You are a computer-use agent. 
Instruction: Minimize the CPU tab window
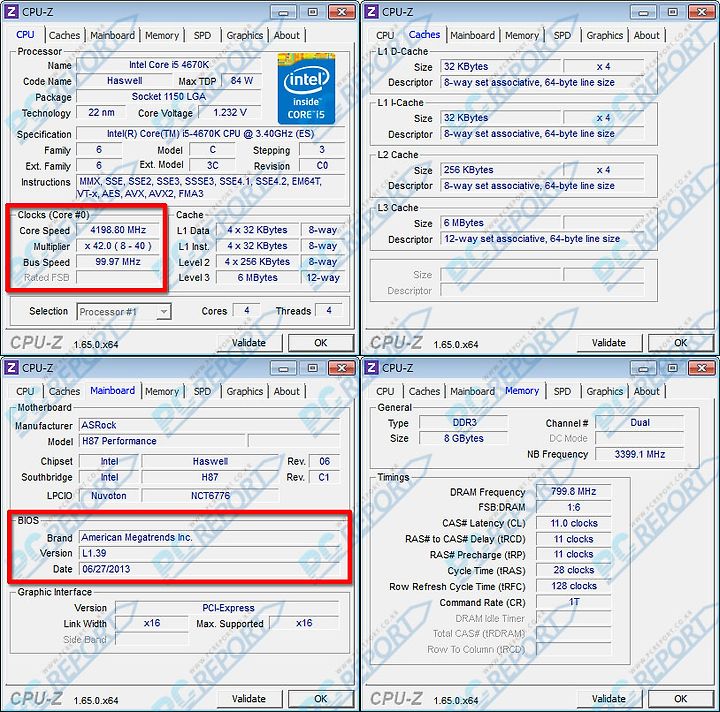point(284,12)
